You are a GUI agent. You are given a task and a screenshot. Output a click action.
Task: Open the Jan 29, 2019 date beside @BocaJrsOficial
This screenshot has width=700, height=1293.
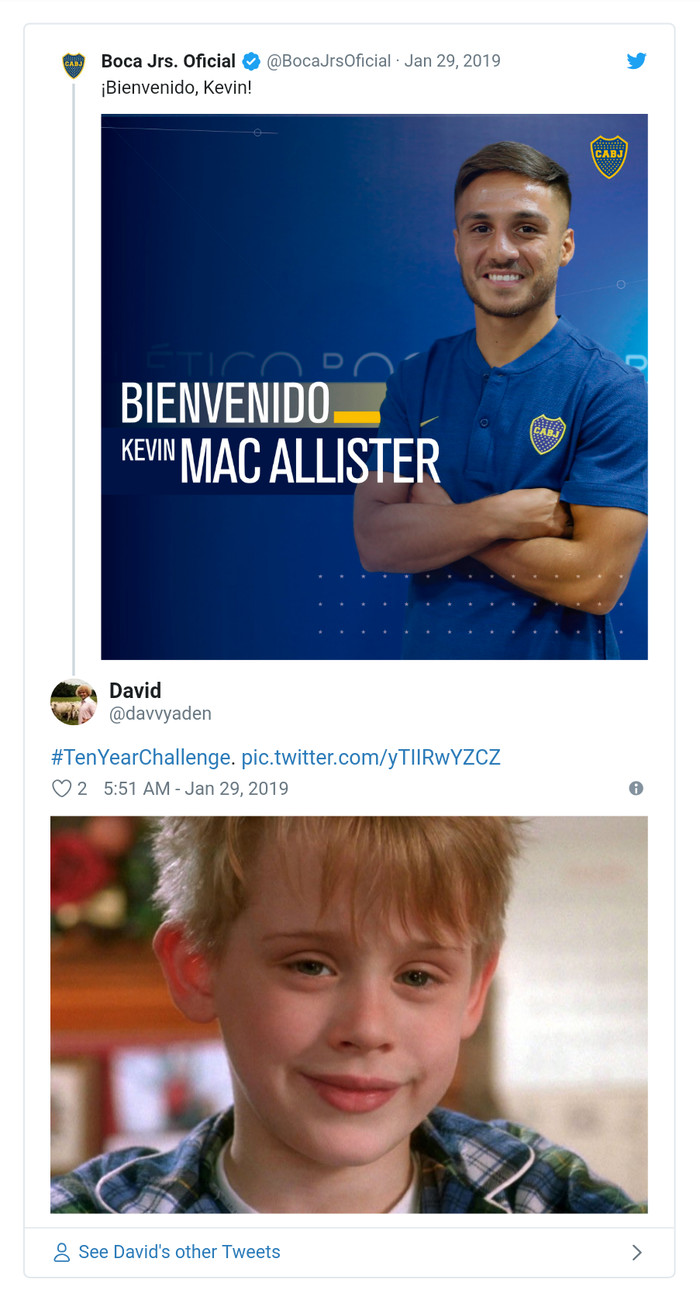pyautogui.click(x=452, y=61)
